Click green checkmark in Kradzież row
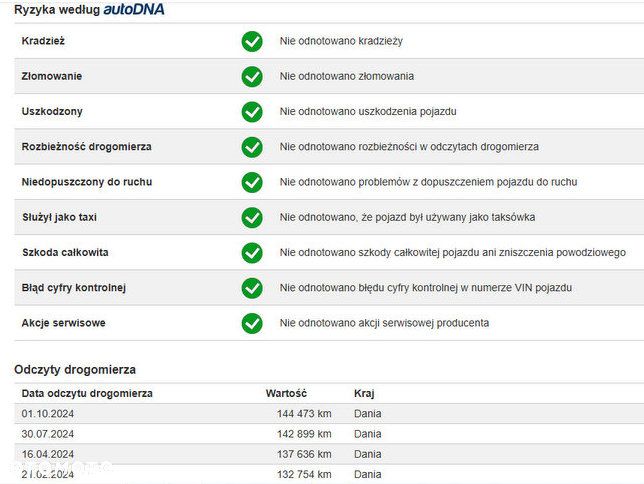This screenshot has height=484, width=644. point(252,41)
